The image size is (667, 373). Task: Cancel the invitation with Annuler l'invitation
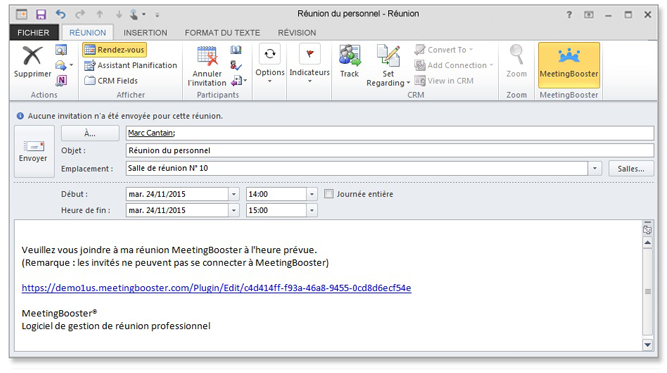(207, 66)
